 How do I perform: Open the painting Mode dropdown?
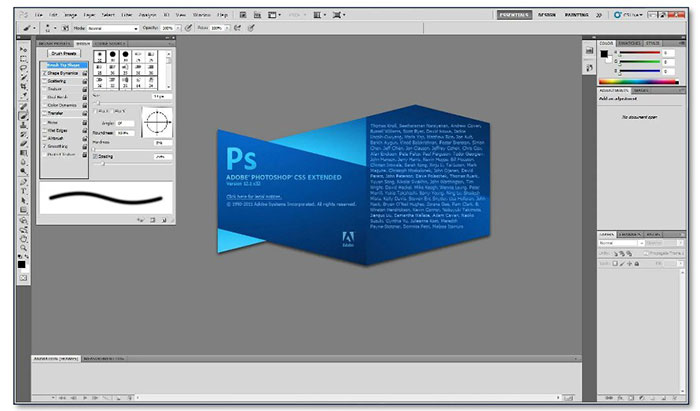tap(113, 28)
